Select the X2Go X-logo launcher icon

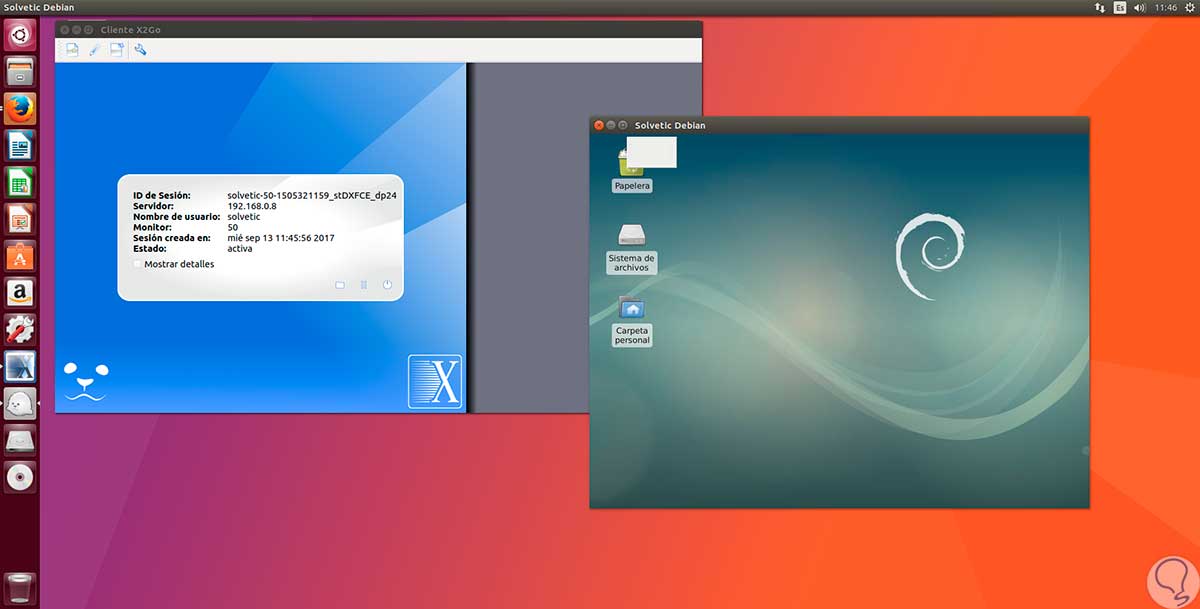tap(20, 367)
